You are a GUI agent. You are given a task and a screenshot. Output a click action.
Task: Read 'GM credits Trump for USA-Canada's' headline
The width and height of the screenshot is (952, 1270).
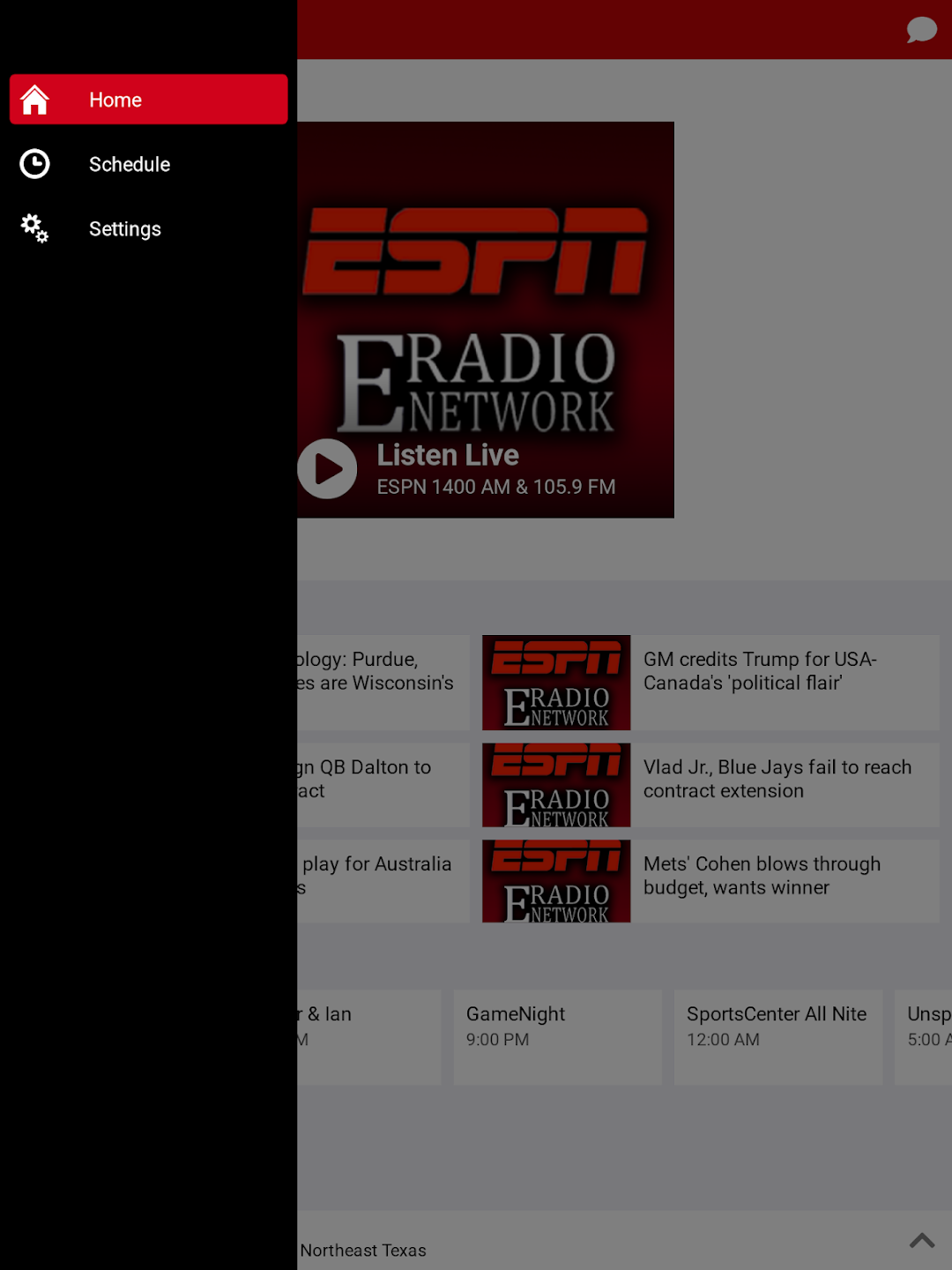(x=760, y=671)
